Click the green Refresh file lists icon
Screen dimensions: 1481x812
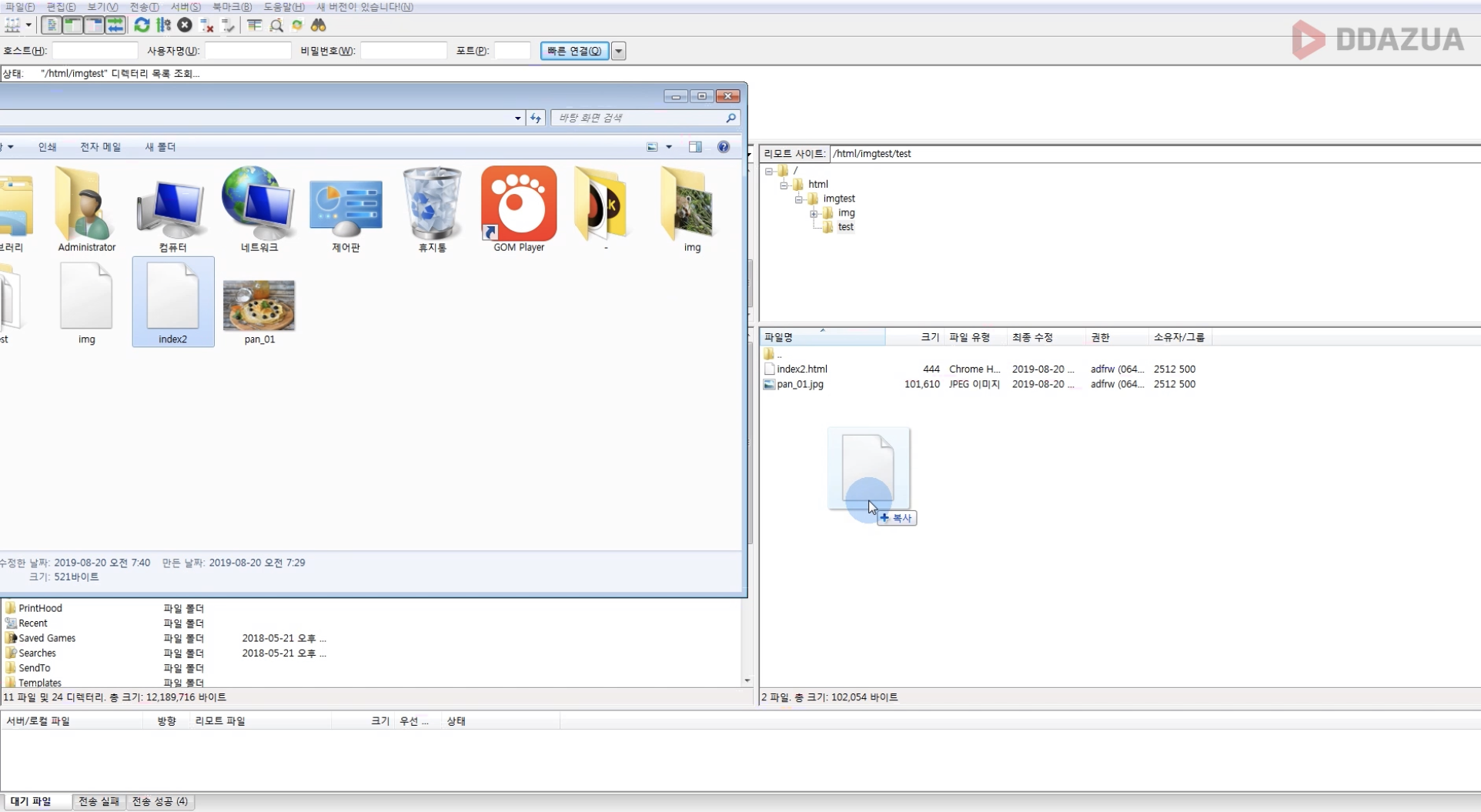point(142,25)
